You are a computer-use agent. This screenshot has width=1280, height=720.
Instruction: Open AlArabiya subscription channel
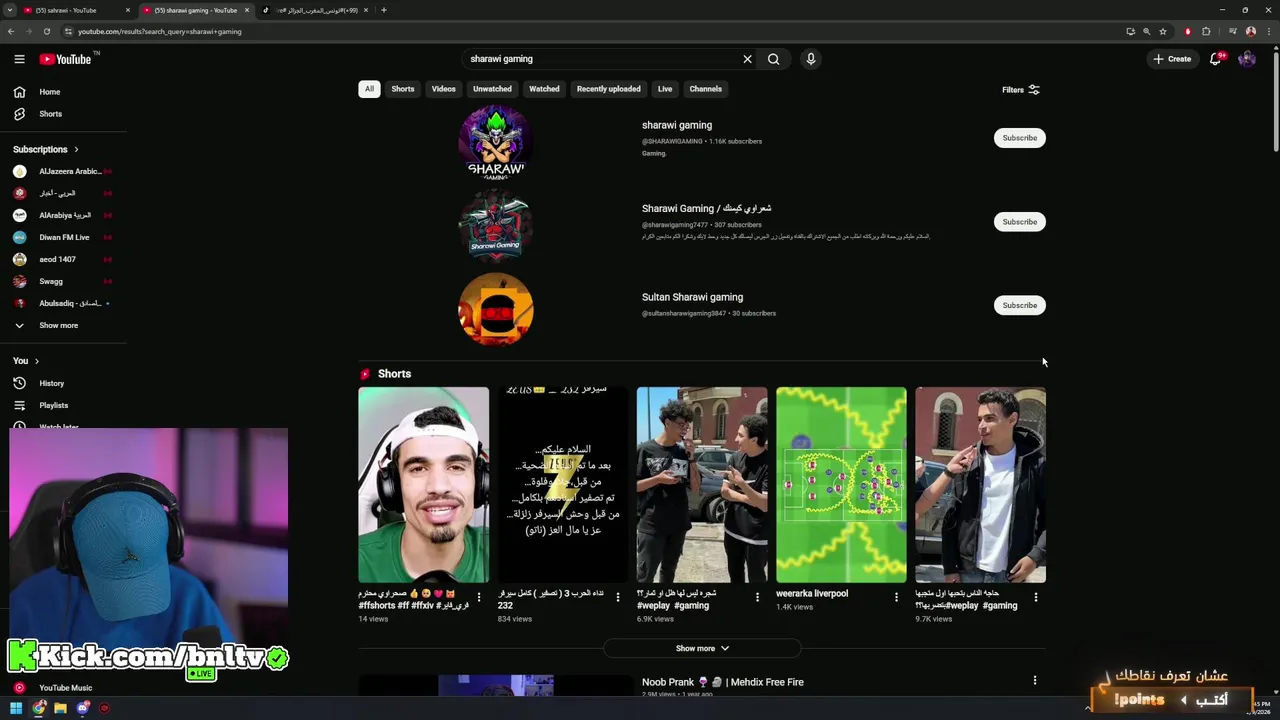click(63, 215)
